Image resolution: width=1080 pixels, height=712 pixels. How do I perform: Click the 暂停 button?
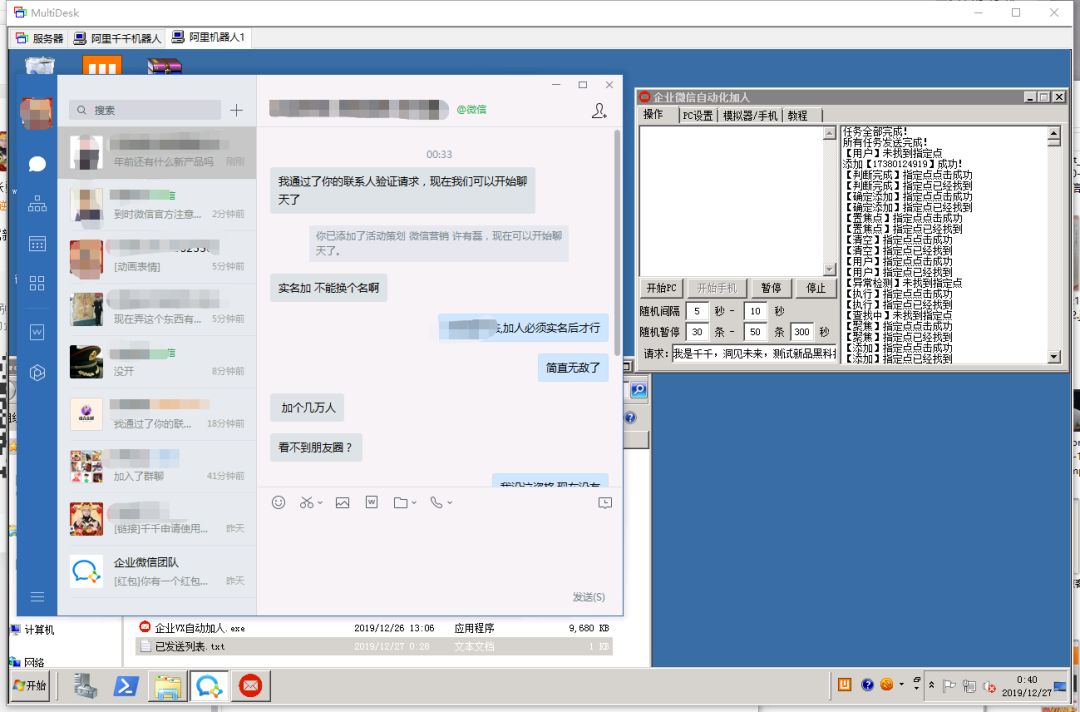pyautogui.click(x=771, y=288)
